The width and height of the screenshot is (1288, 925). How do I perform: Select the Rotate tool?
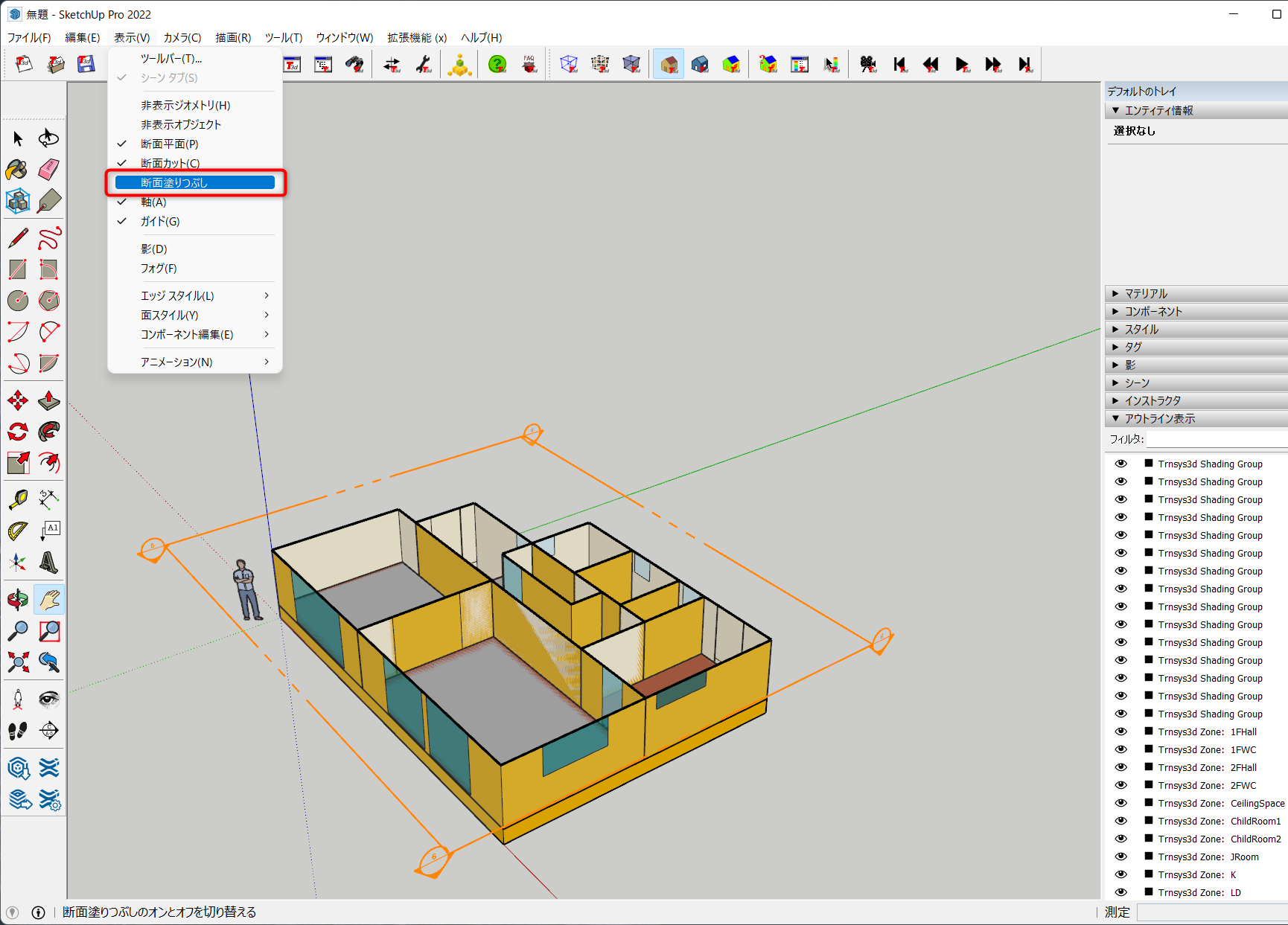[17, 432]
